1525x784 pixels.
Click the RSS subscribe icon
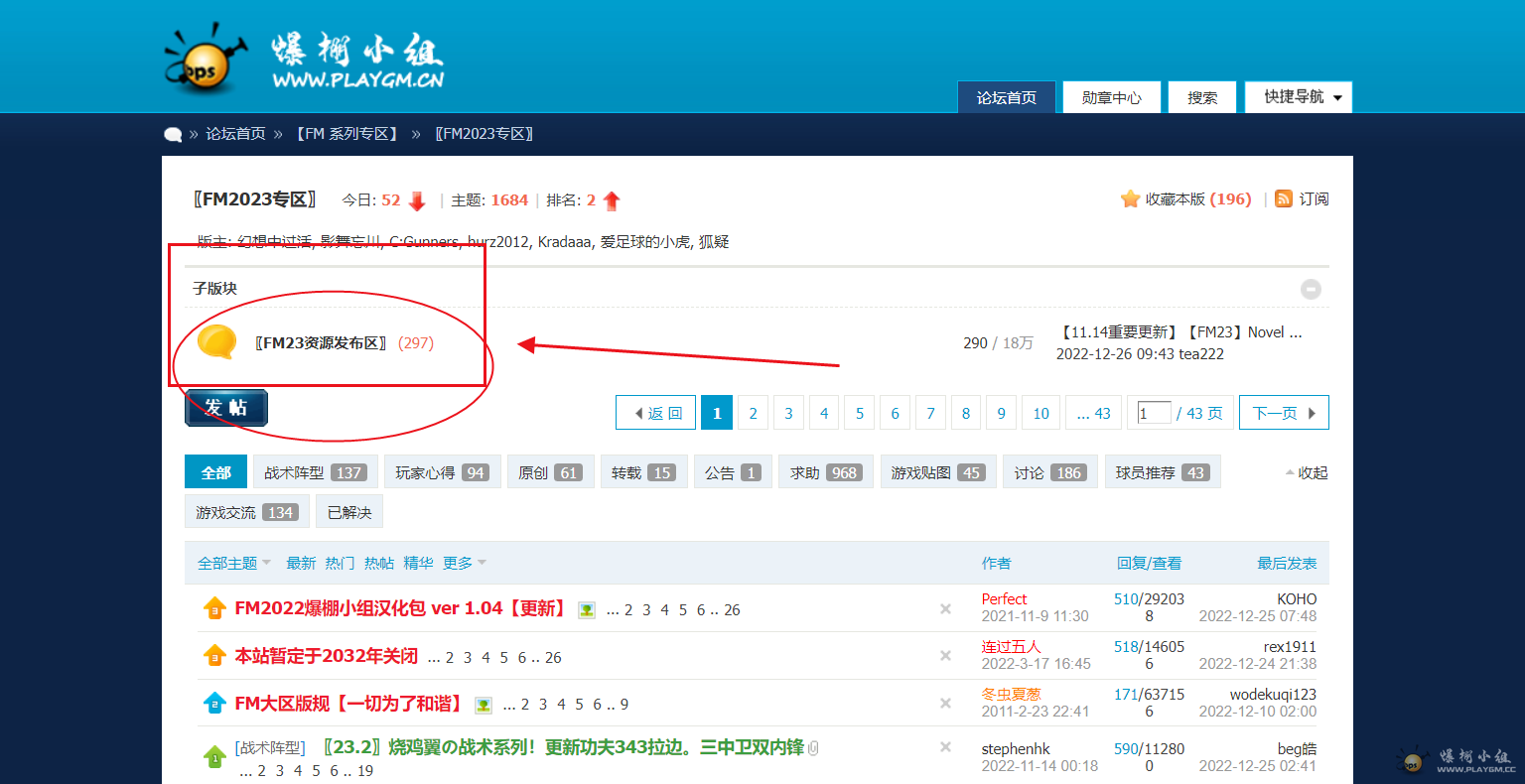click(1284, 199)
